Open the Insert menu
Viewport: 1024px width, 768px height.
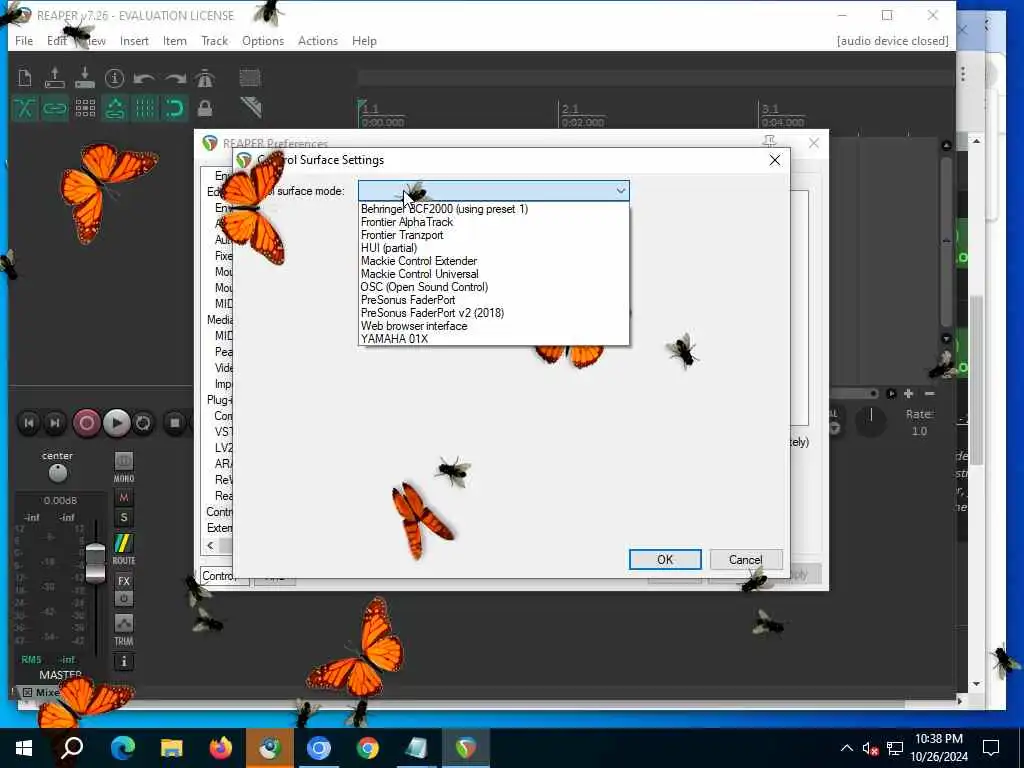(134, 40)
